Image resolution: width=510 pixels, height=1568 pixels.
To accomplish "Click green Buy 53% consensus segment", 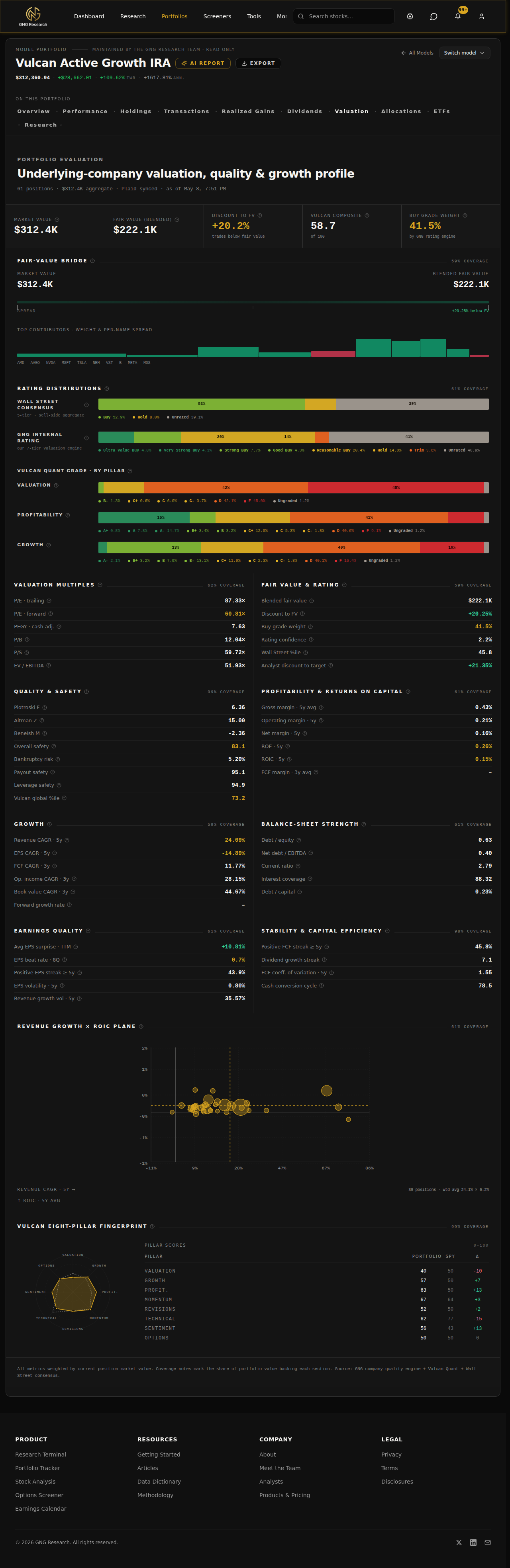I will pos(201,404).
